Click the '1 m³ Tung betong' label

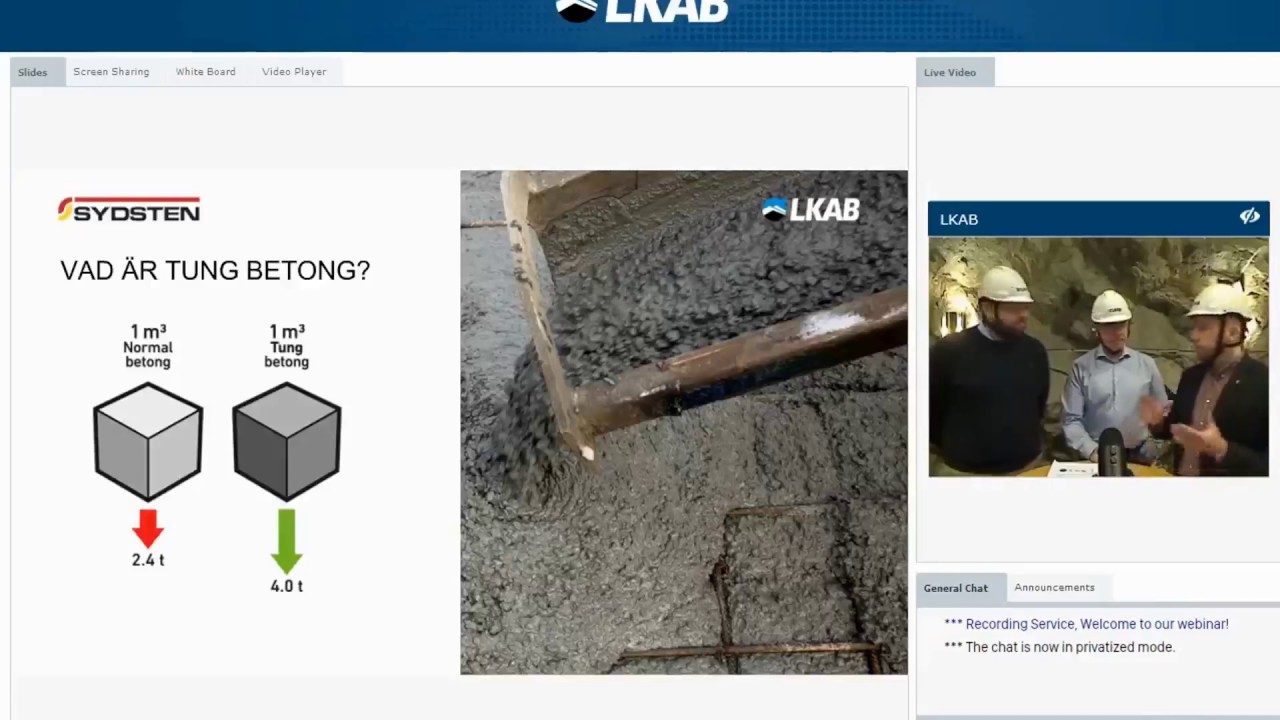[x=287, y=346]
